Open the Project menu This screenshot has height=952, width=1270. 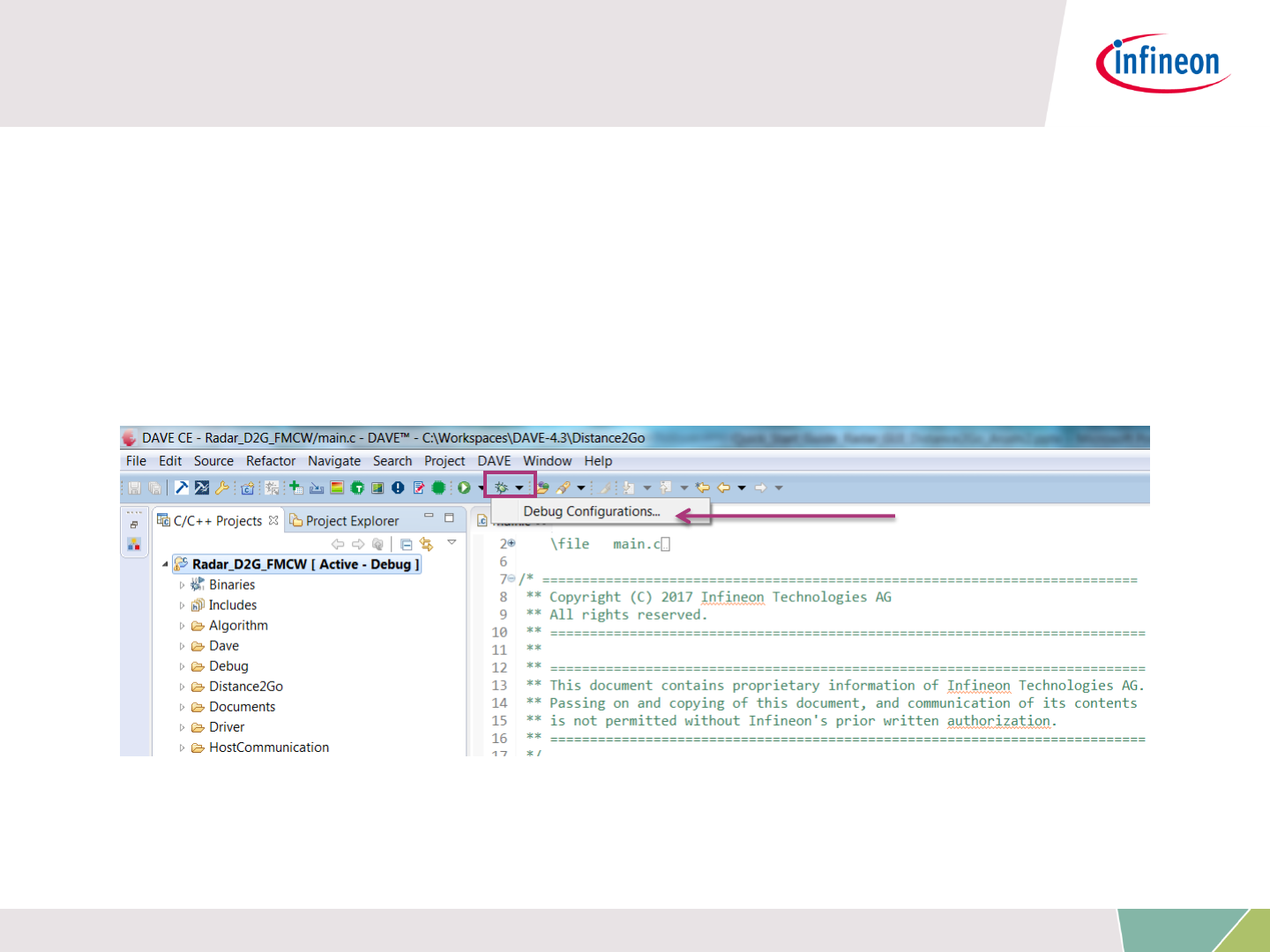point(444,461)
